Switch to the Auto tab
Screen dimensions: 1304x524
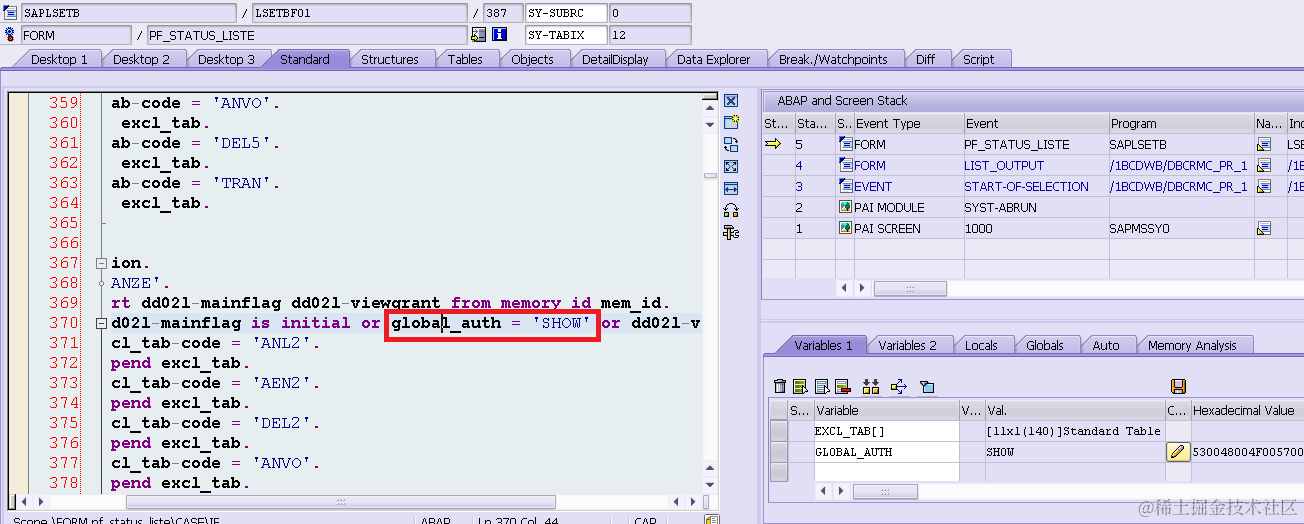coord(1106,345)
